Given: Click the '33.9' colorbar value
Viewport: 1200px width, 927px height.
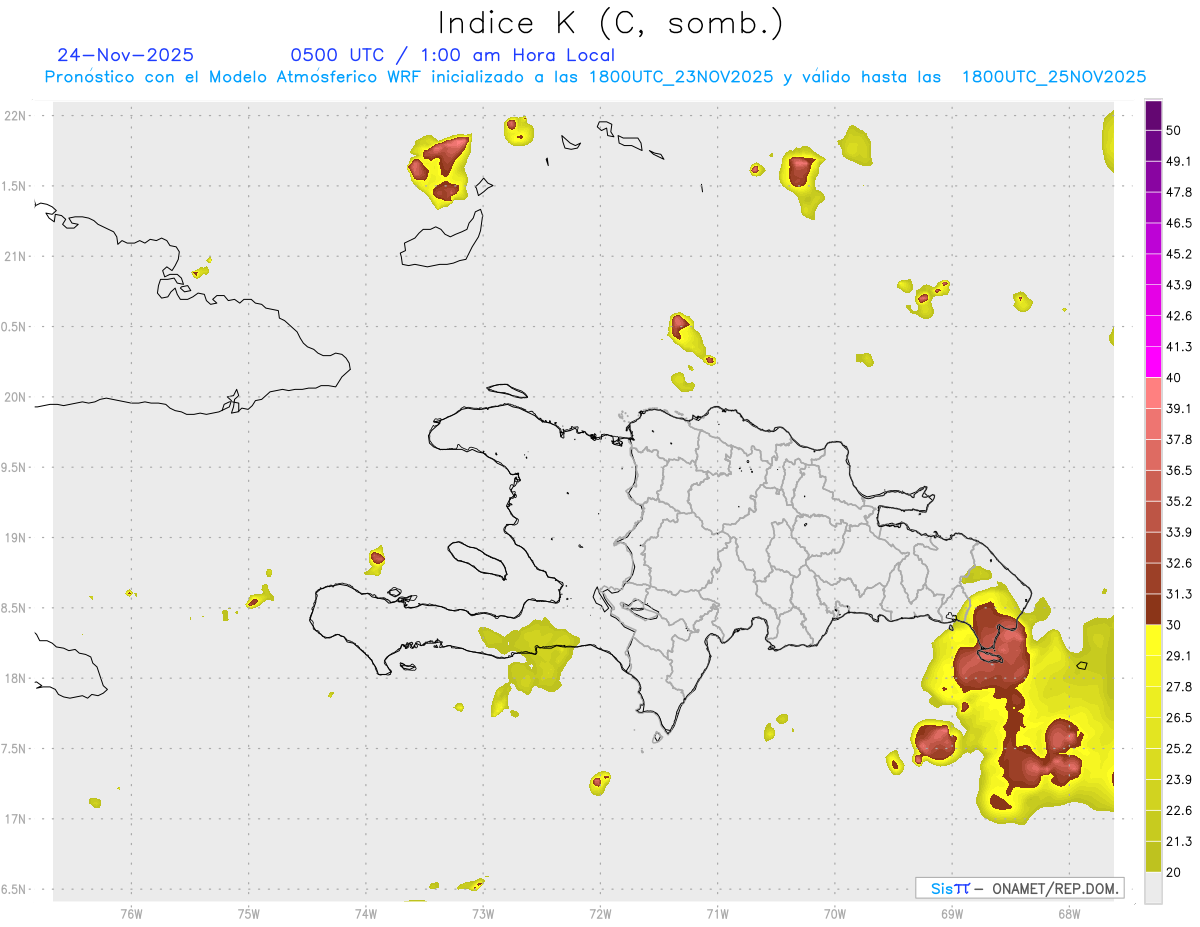Looking at the screenshot, I should coord(1179,532).
